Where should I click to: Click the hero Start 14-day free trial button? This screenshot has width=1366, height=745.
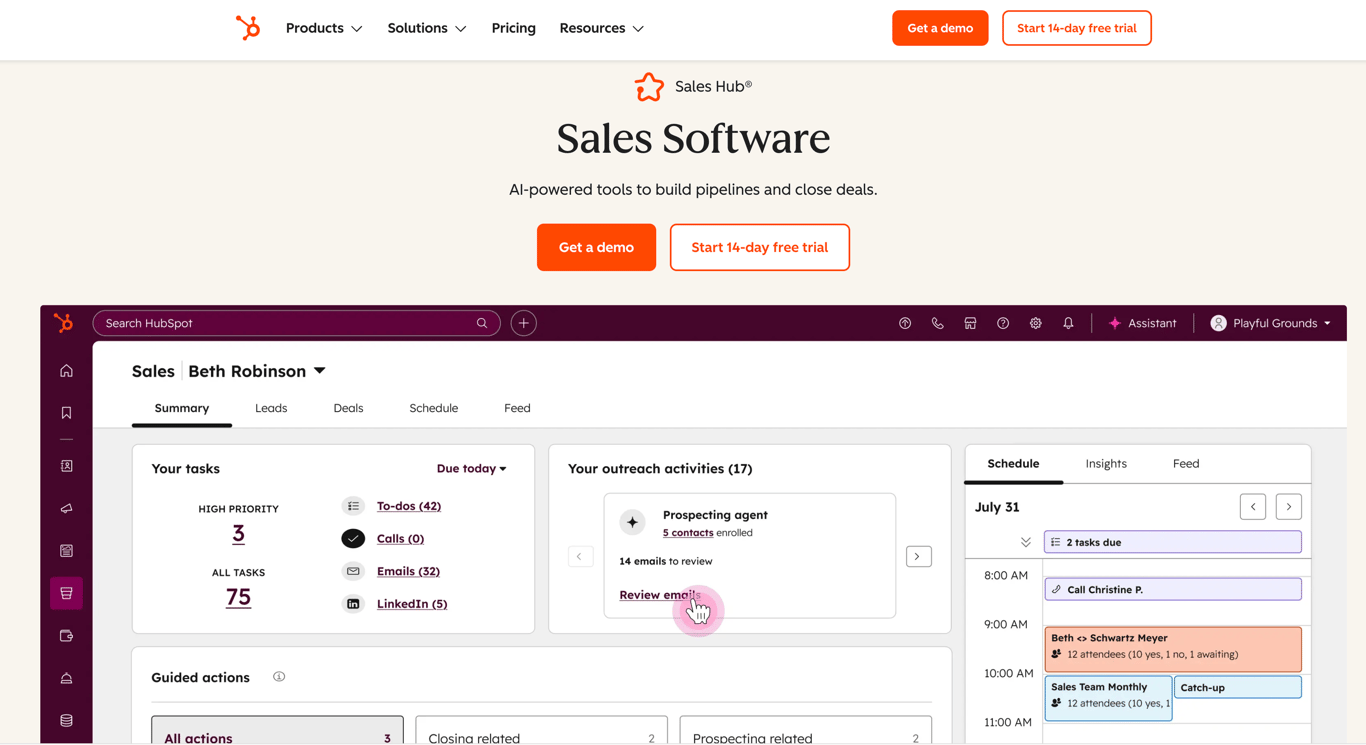tap(760, 247)
